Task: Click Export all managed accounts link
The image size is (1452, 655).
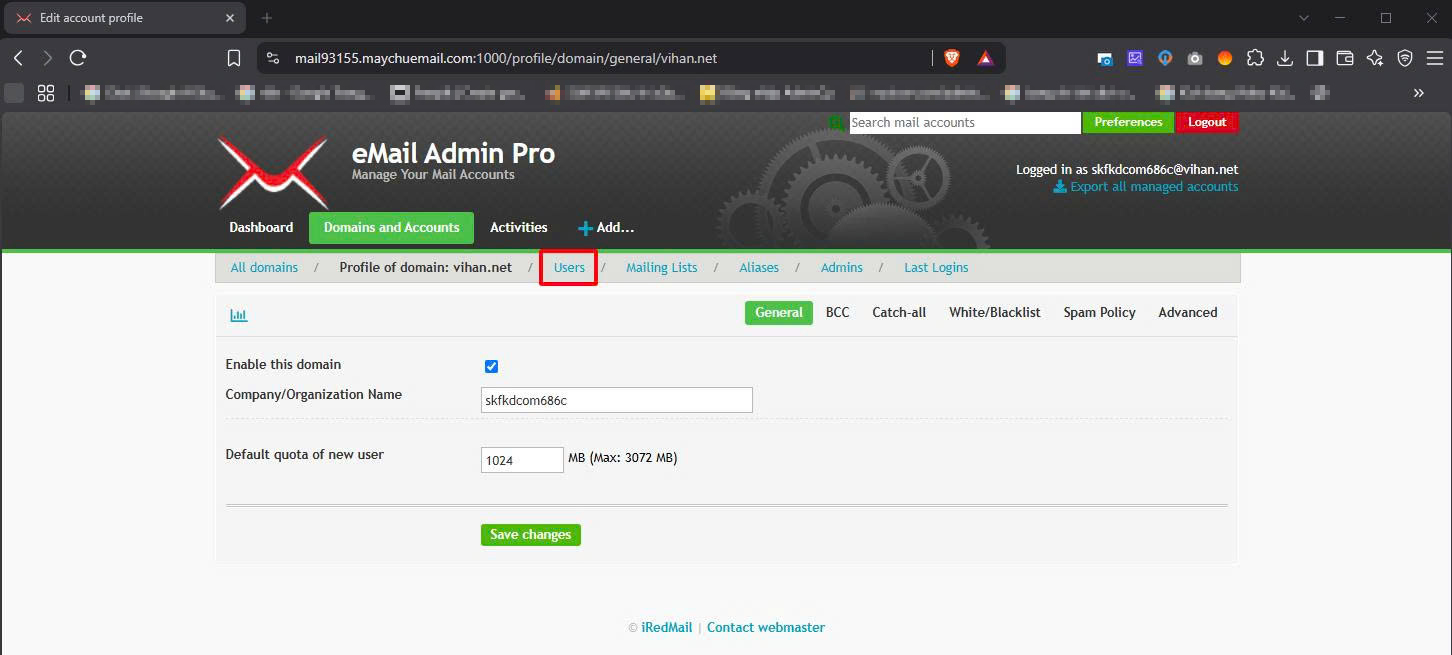Action: pos(1146,187)
